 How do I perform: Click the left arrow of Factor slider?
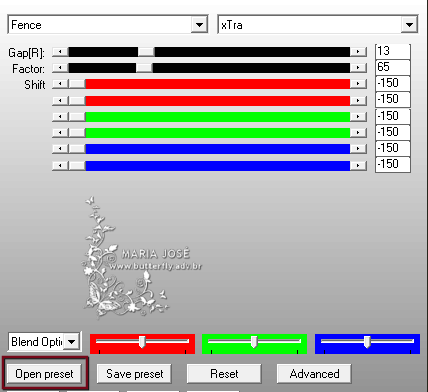click(60, 68)
